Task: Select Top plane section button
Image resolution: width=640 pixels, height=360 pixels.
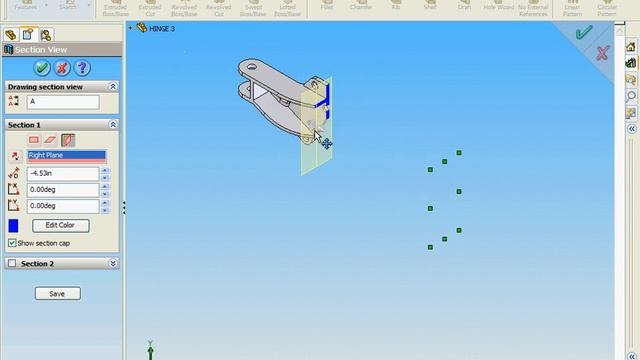Action: (50, 140)
